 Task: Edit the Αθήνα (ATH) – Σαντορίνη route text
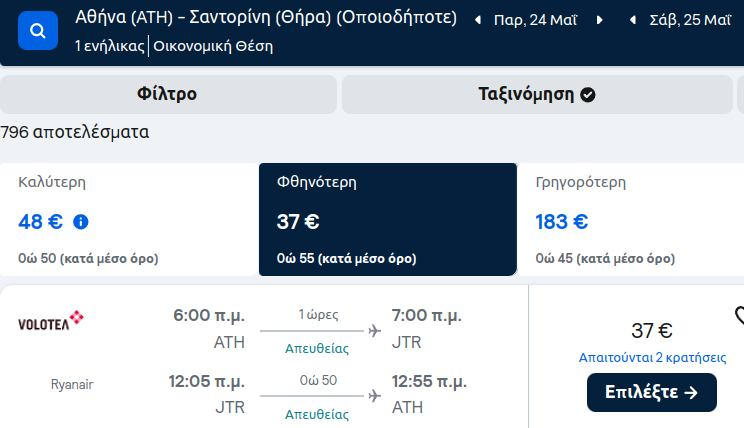tap(266, 18)
